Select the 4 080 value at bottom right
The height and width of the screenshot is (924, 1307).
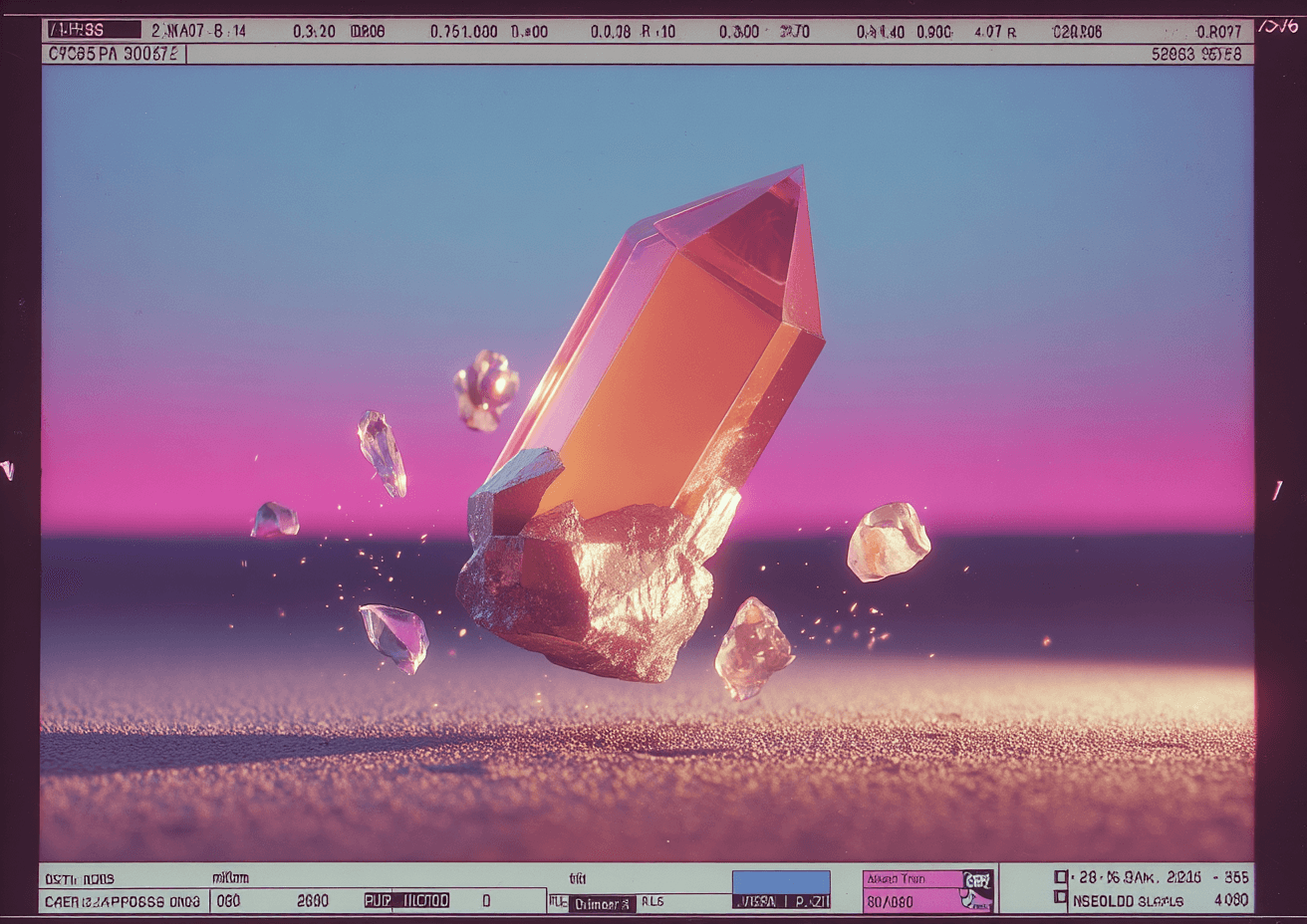pyautogui.click(x=1231, y=900)
